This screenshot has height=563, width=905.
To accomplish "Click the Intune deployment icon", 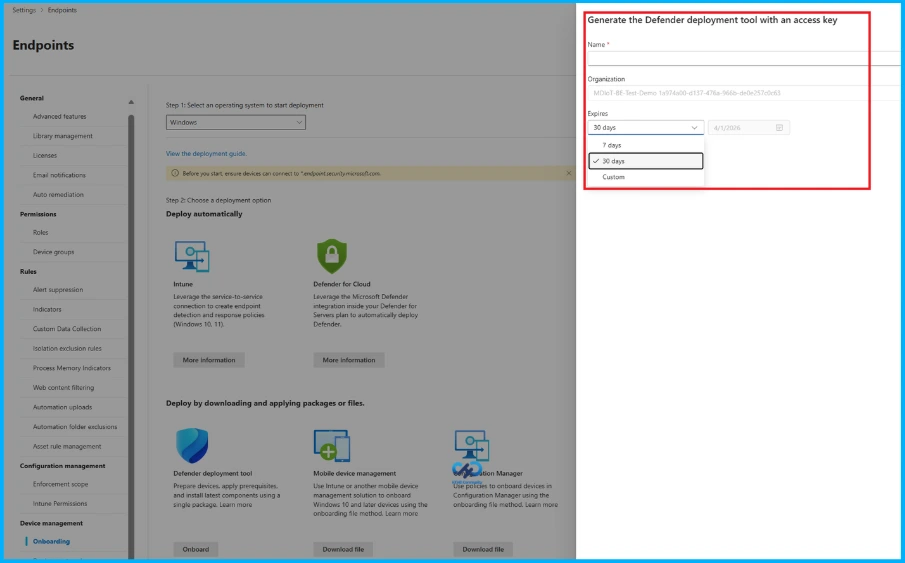I will coord(192,256).
